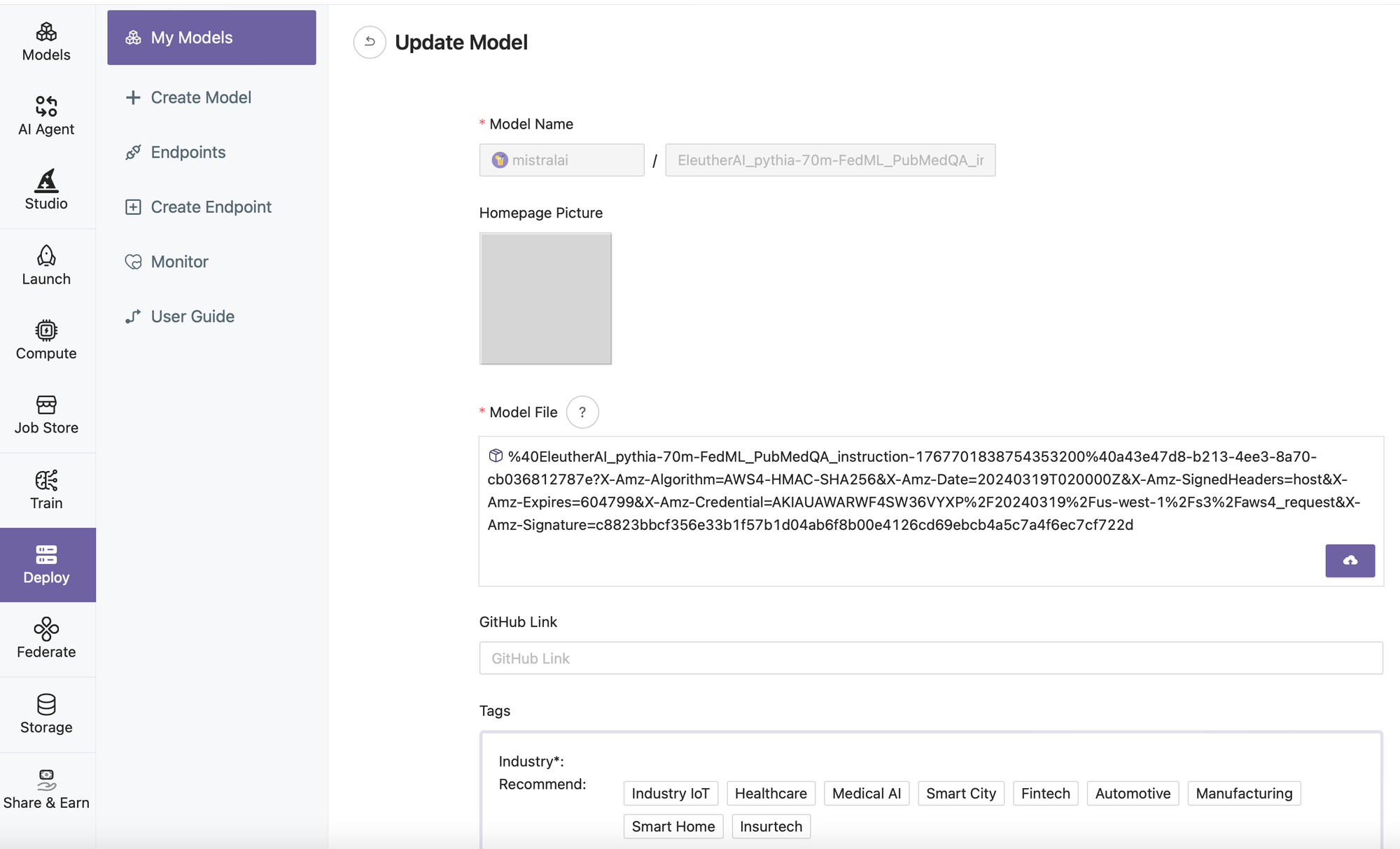The image size is (1400, 849).
Task: Open Endpoints in the side menu
Action: pyautogui.click(x=188, y=152)
